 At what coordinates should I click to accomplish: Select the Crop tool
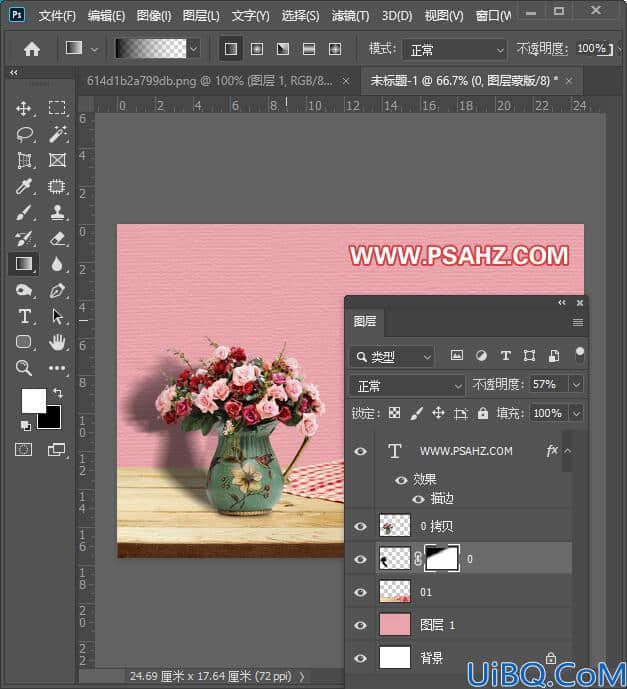(x=24, y=160)
